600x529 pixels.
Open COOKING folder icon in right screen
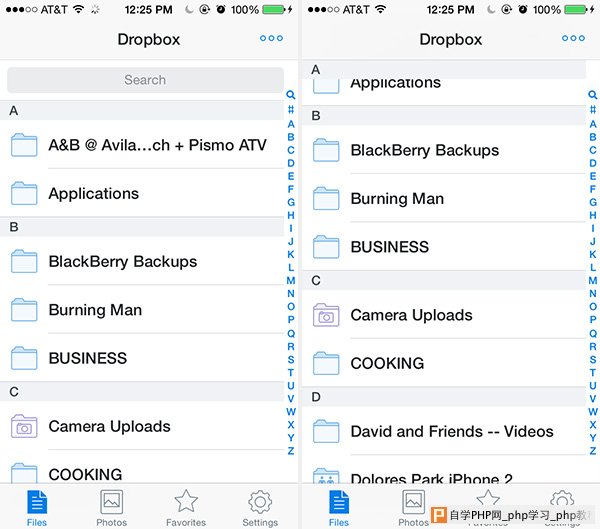point(326,363)
